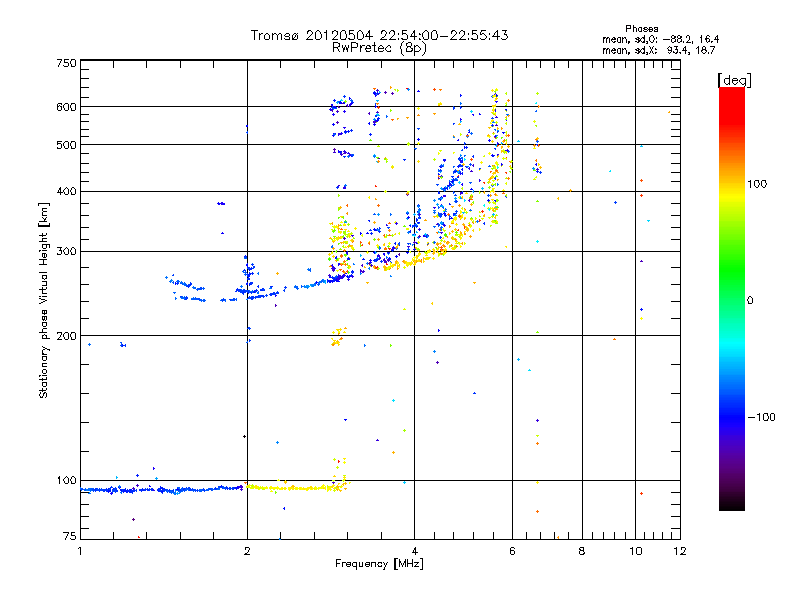The width and height of the screenshot is (800, 600).
Task: Click the '[deg]' colorbar unit label
Action: point(734,80)
